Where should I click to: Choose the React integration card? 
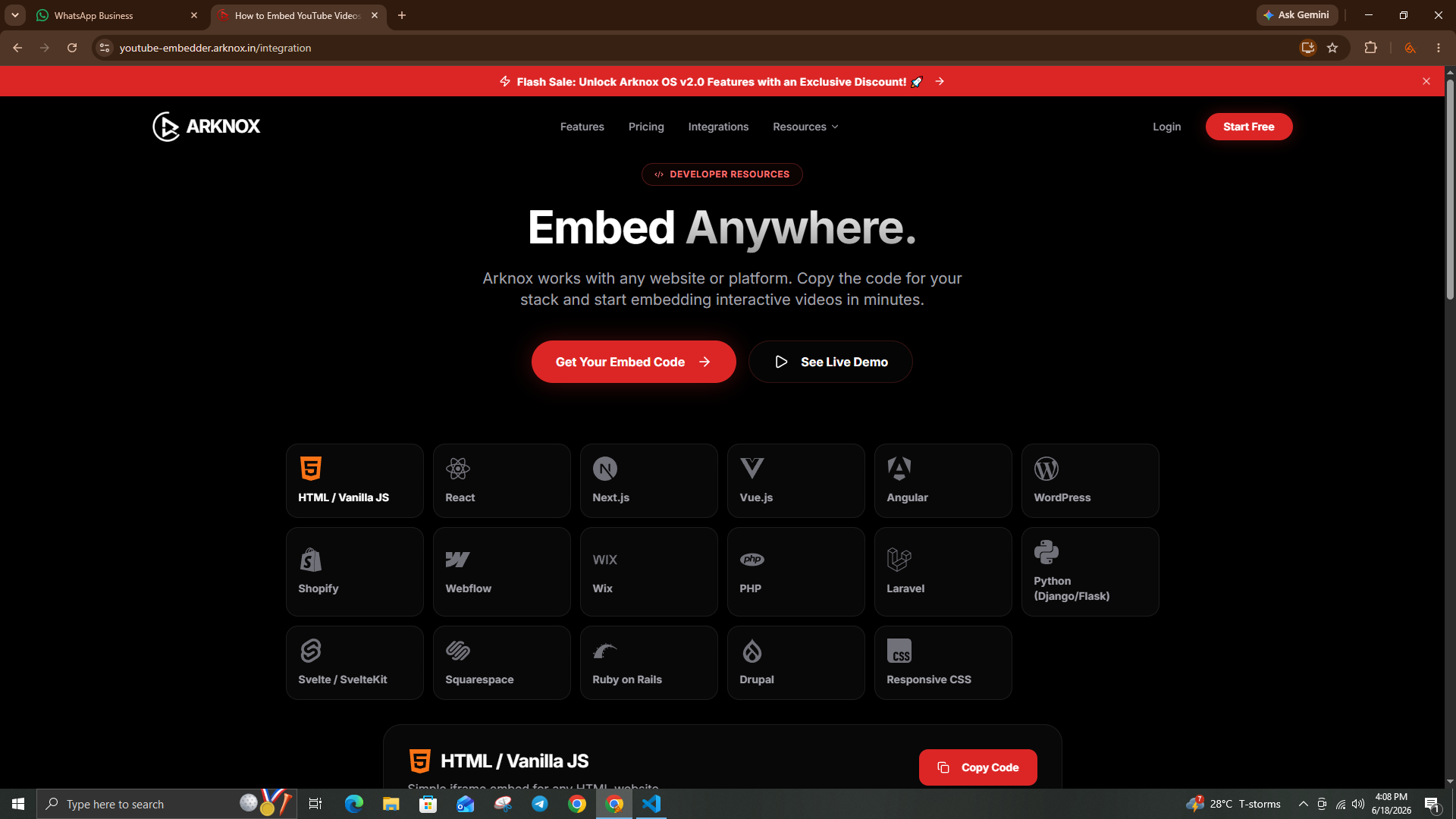501,481
